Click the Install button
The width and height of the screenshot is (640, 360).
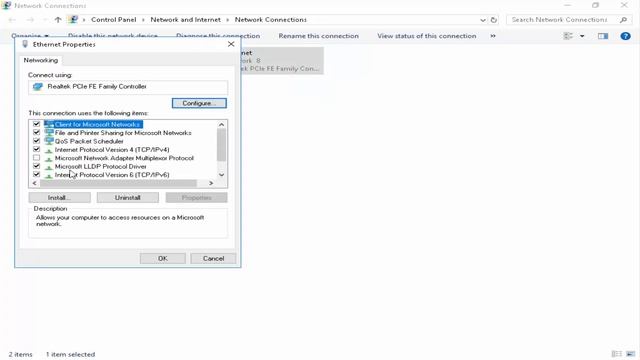60,198
